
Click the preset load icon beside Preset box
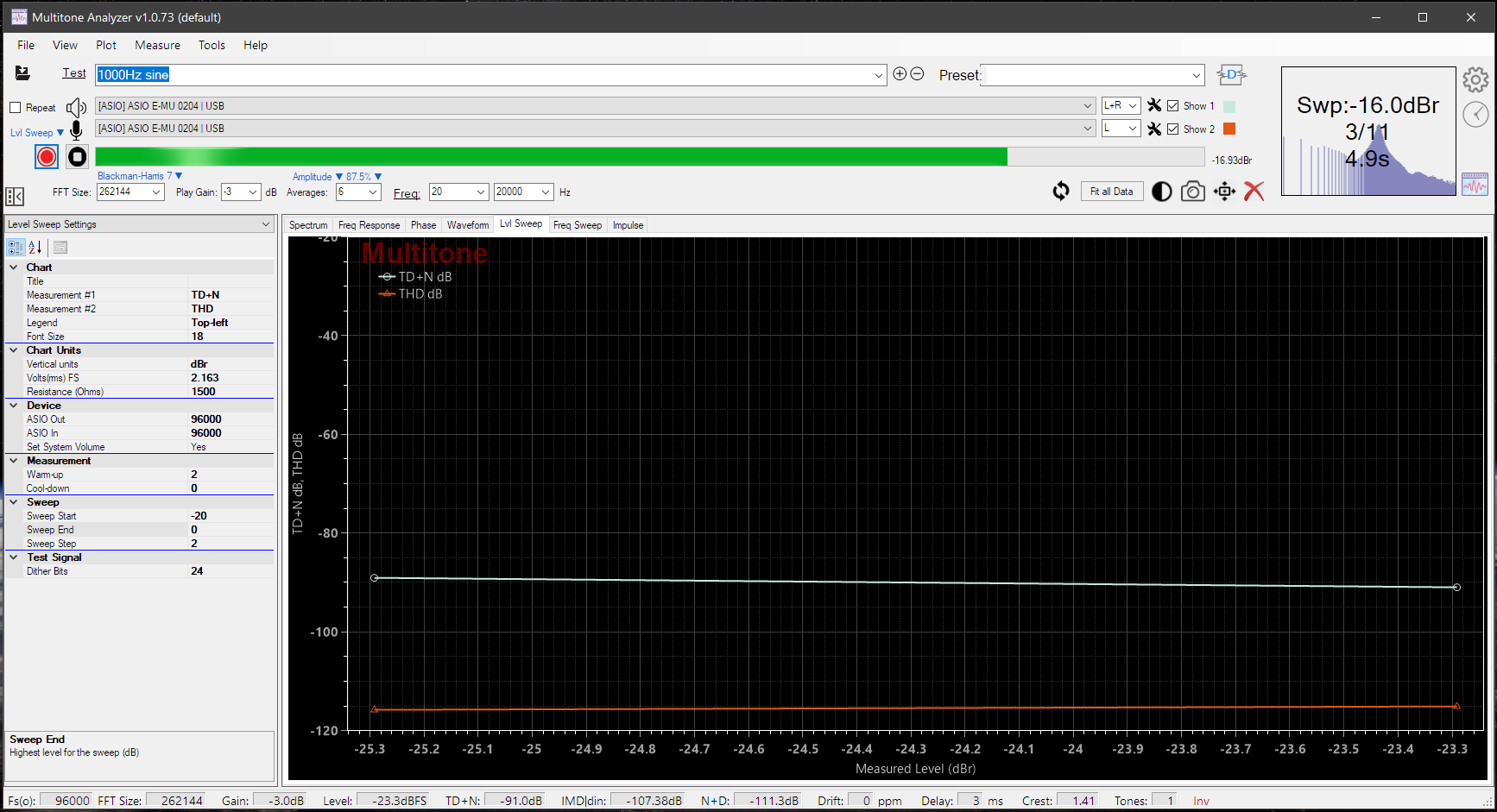point(1231,75)
